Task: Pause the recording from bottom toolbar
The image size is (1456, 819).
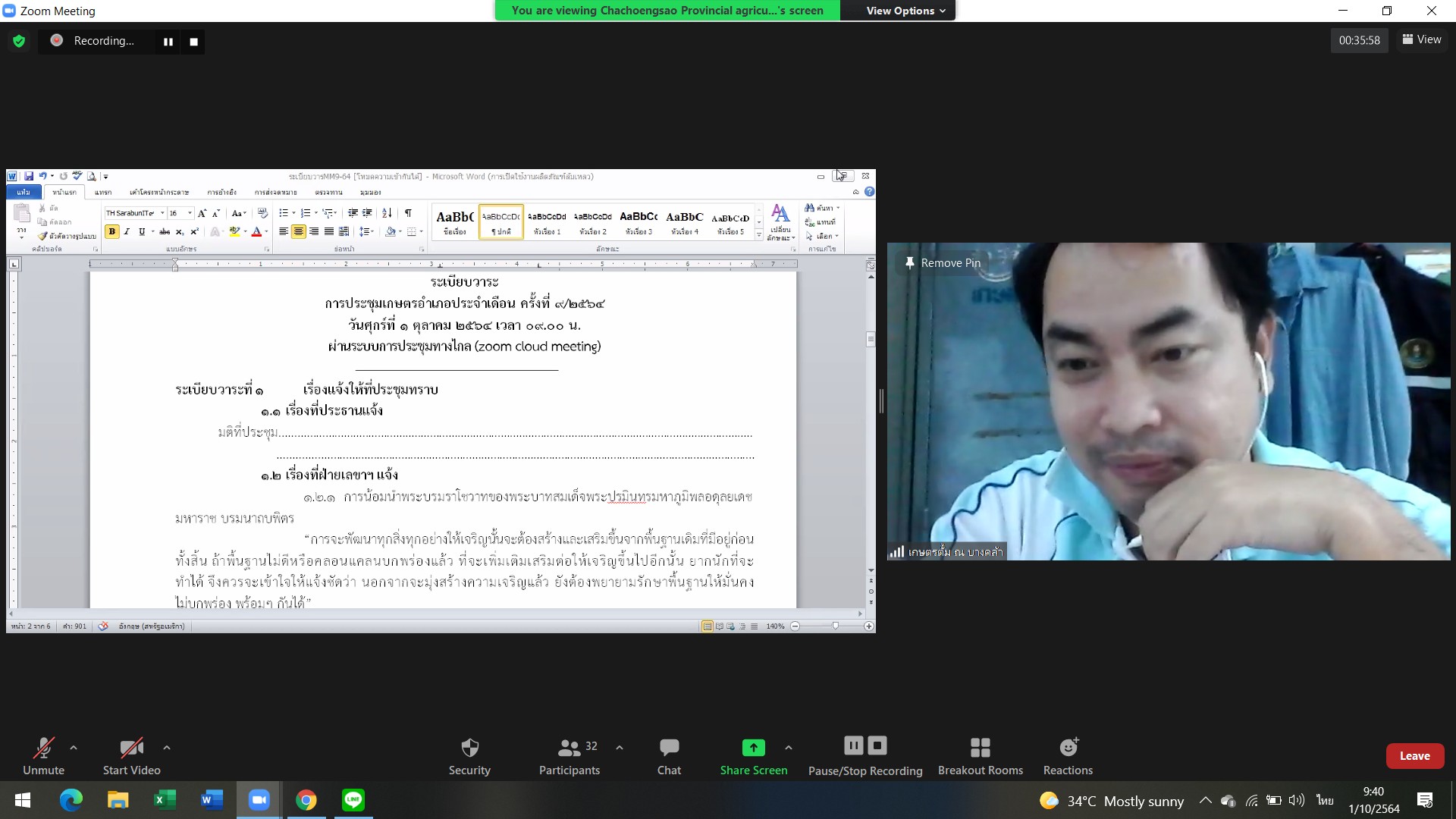Action: [x=853, y=745]
